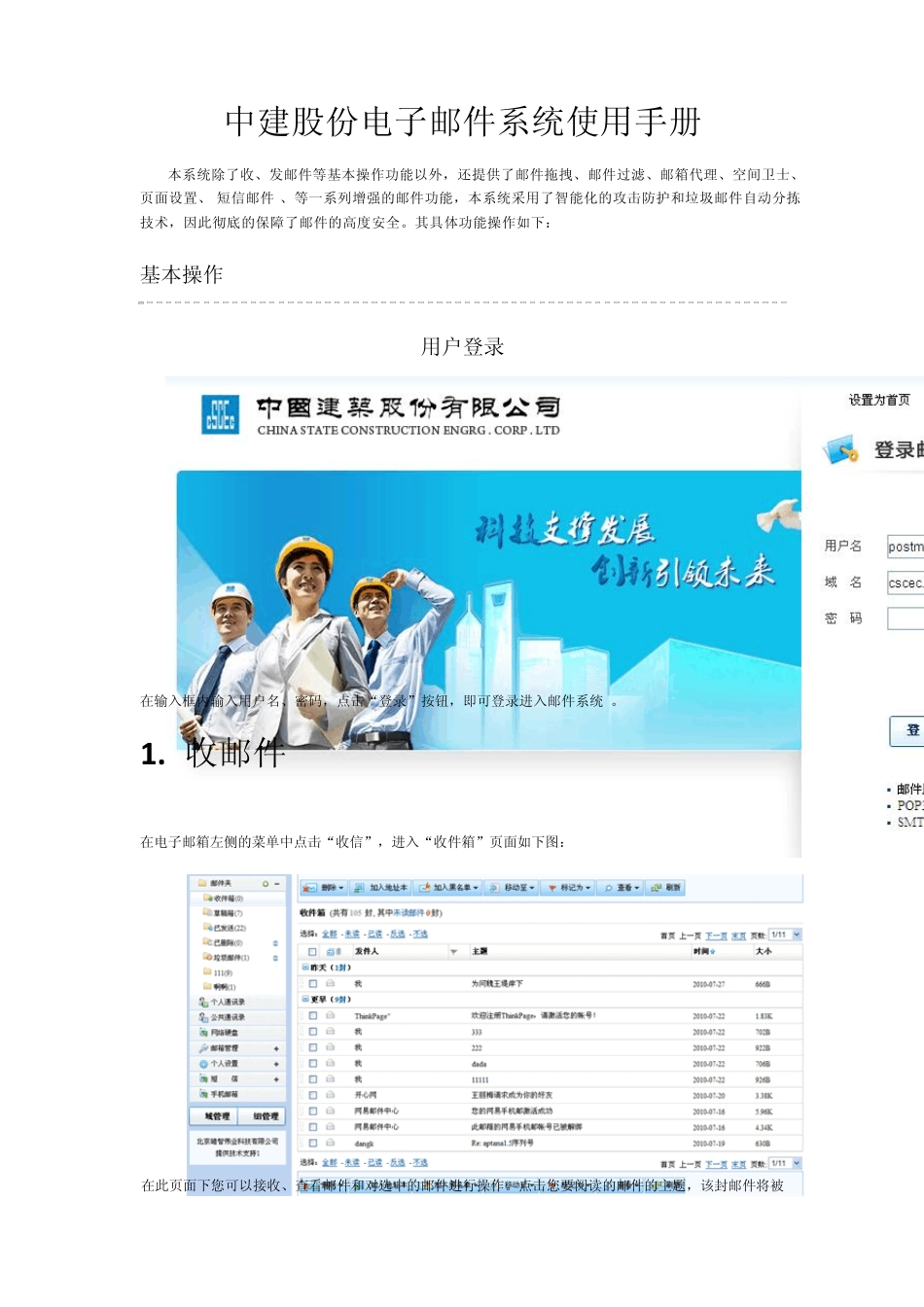
Task: Check the ThinkPage email checkbox
Action: [312, 1015]
